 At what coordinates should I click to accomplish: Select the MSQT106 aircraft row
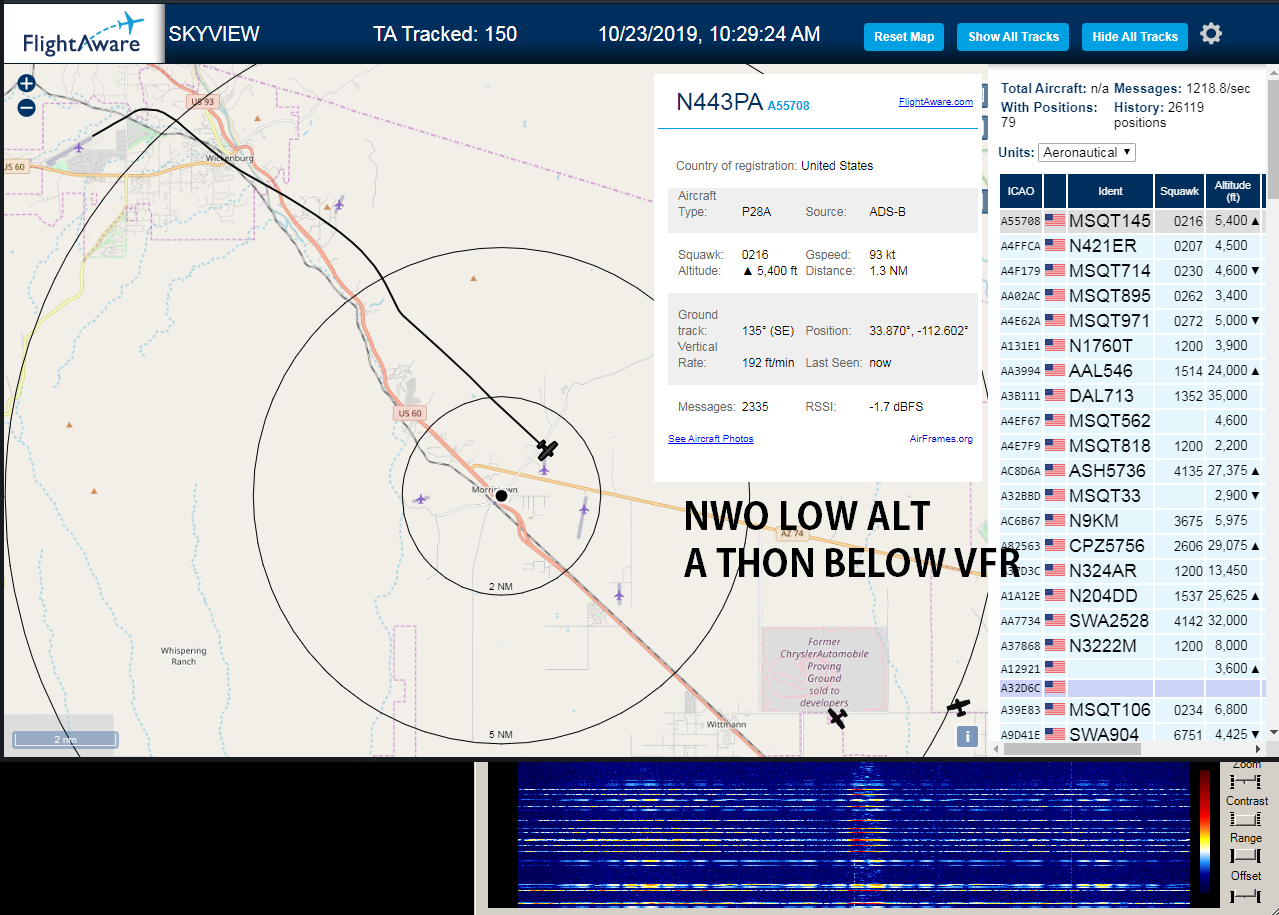(x=1132, y=709)
